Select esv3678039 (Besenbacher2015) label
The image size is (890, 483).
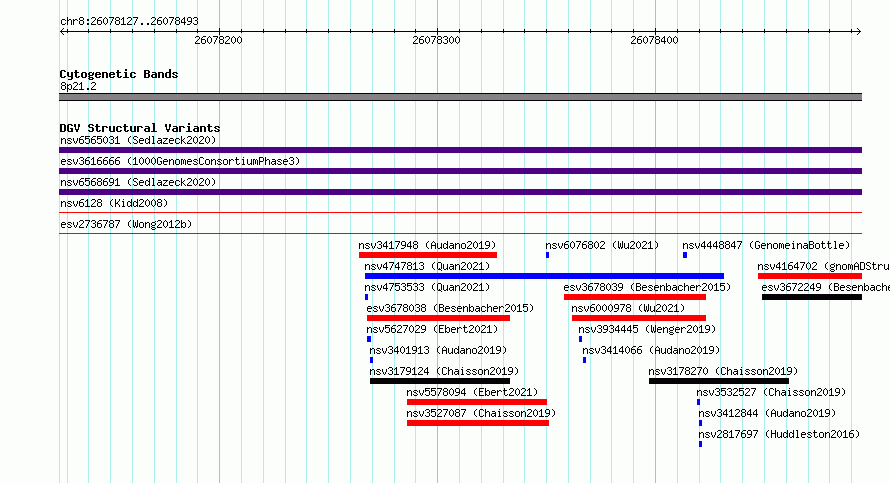click(647, 287)
